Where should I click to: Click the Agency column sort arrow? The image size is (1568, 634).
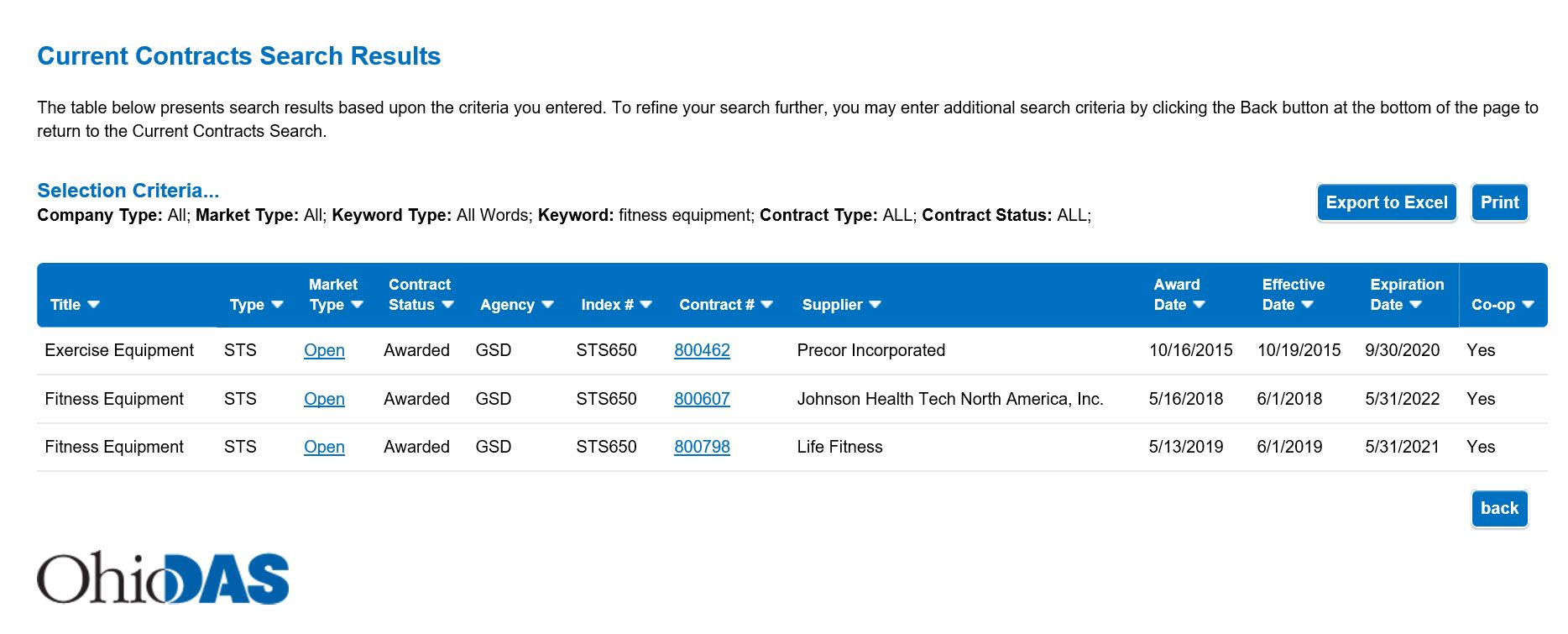[x=547, y=305]
